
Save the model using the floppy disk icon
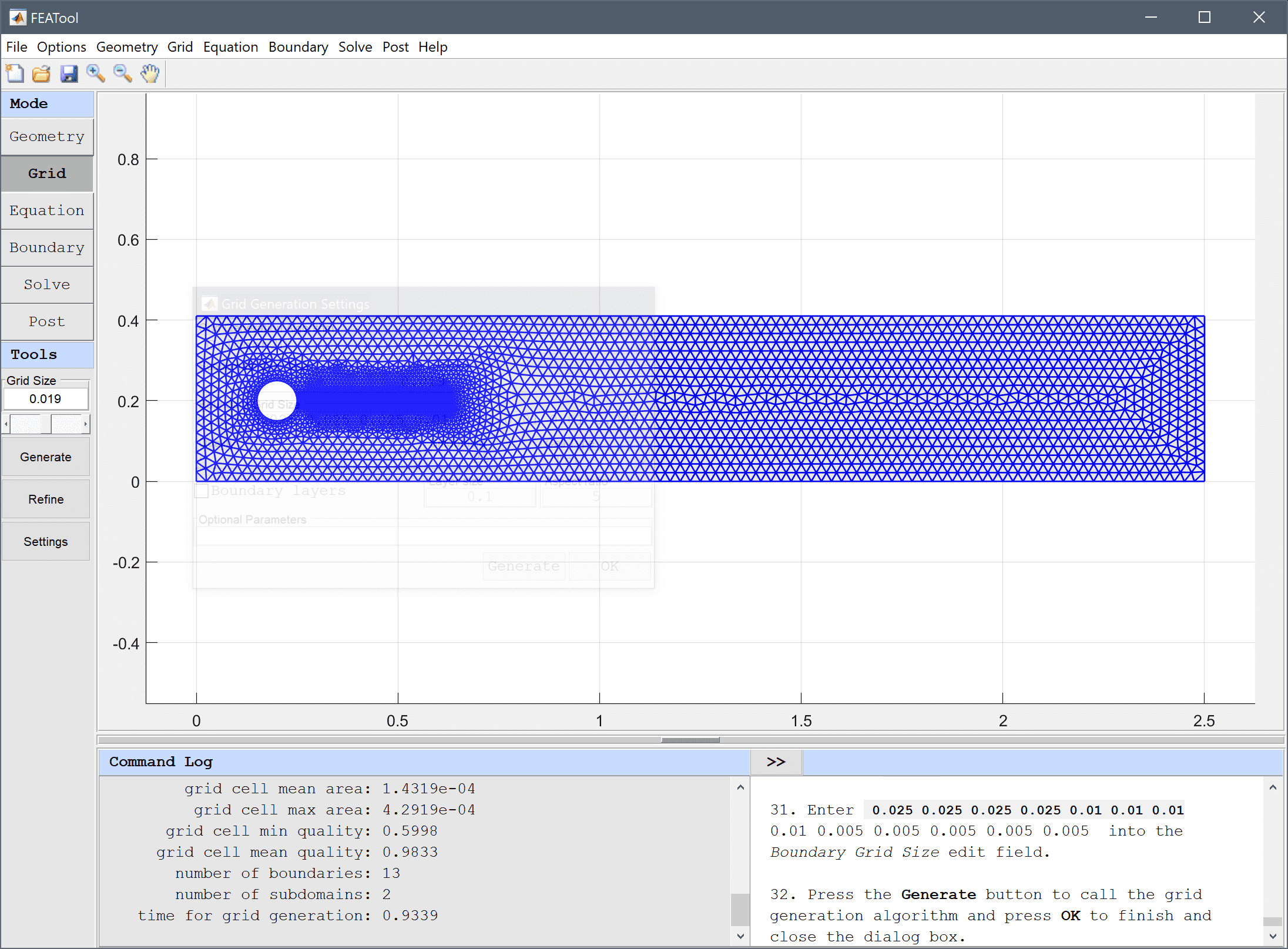tap(69, 73)
